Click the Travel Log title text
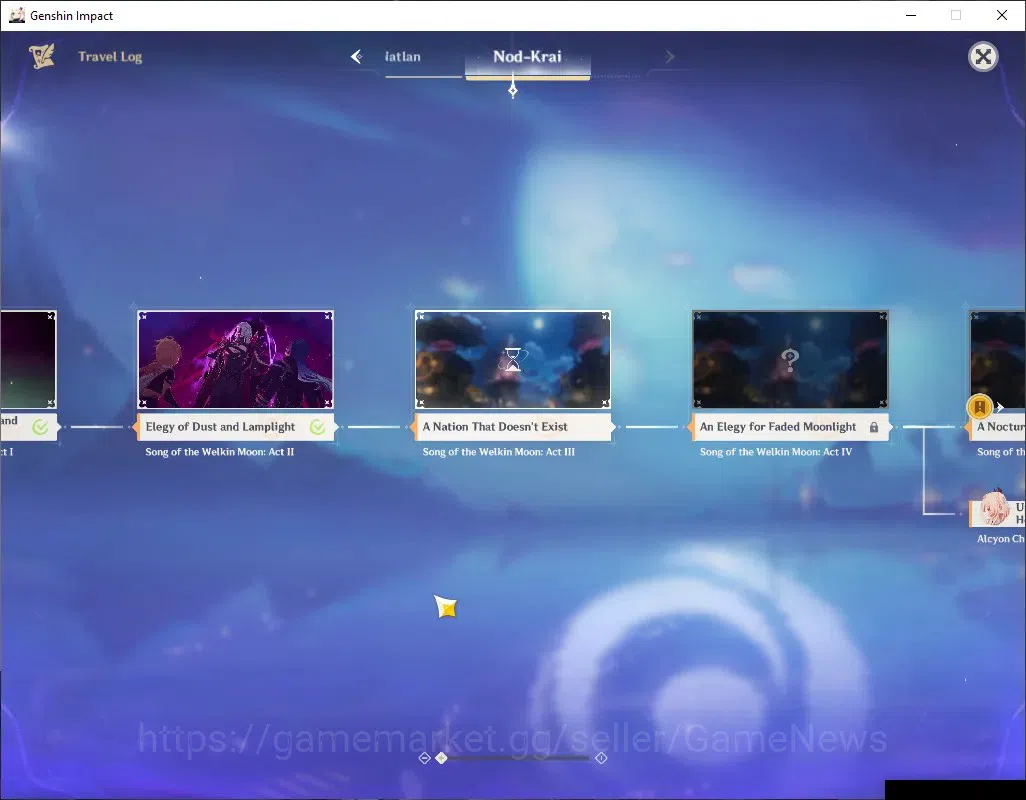The width and height of the screenshot is (1026, 800). 110,57
